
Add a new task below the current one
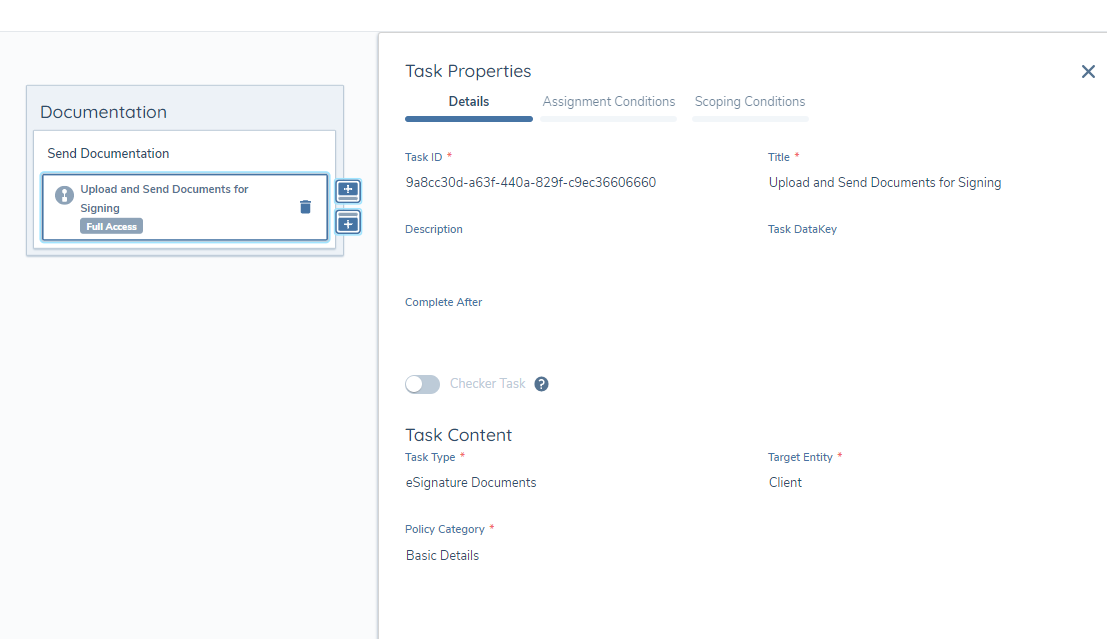348,222
